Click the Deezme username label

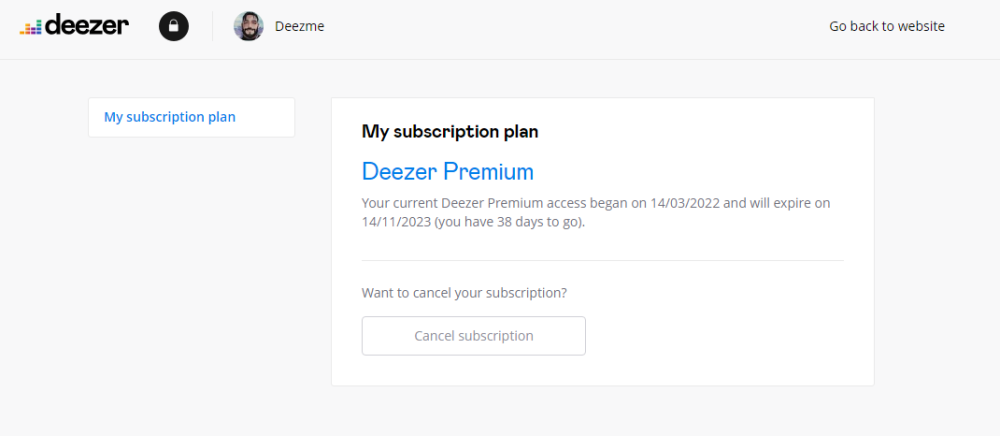click(299, 27)
